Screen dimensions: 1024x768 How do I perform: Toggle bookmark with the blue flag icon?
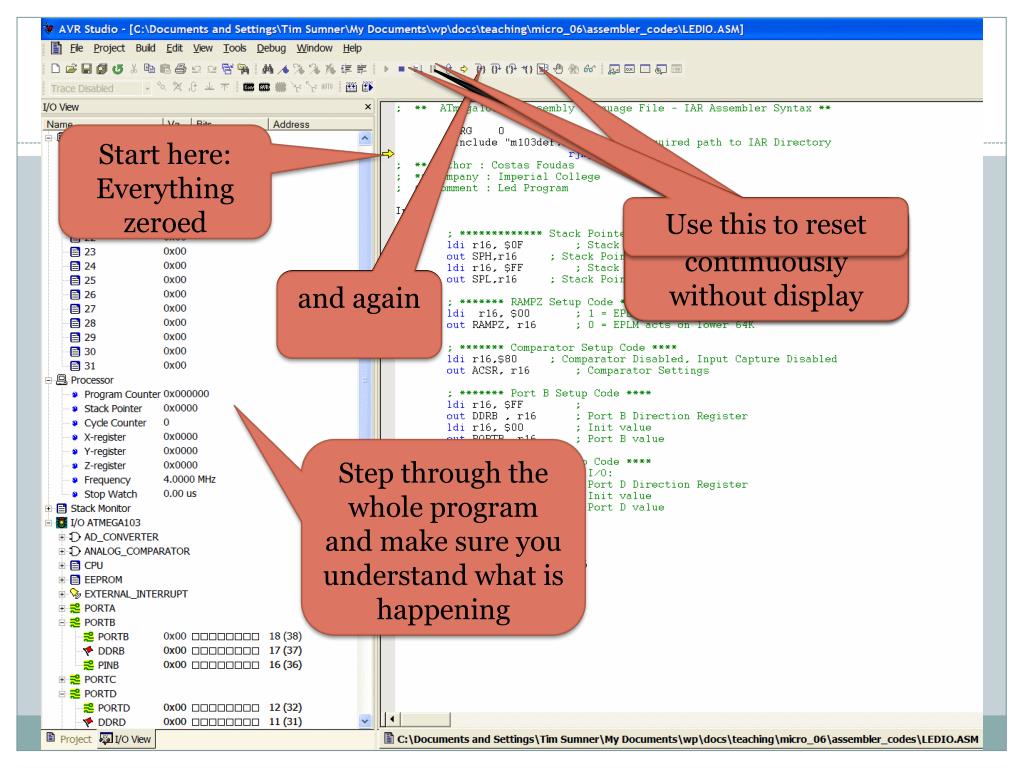[x=283, y=69]
